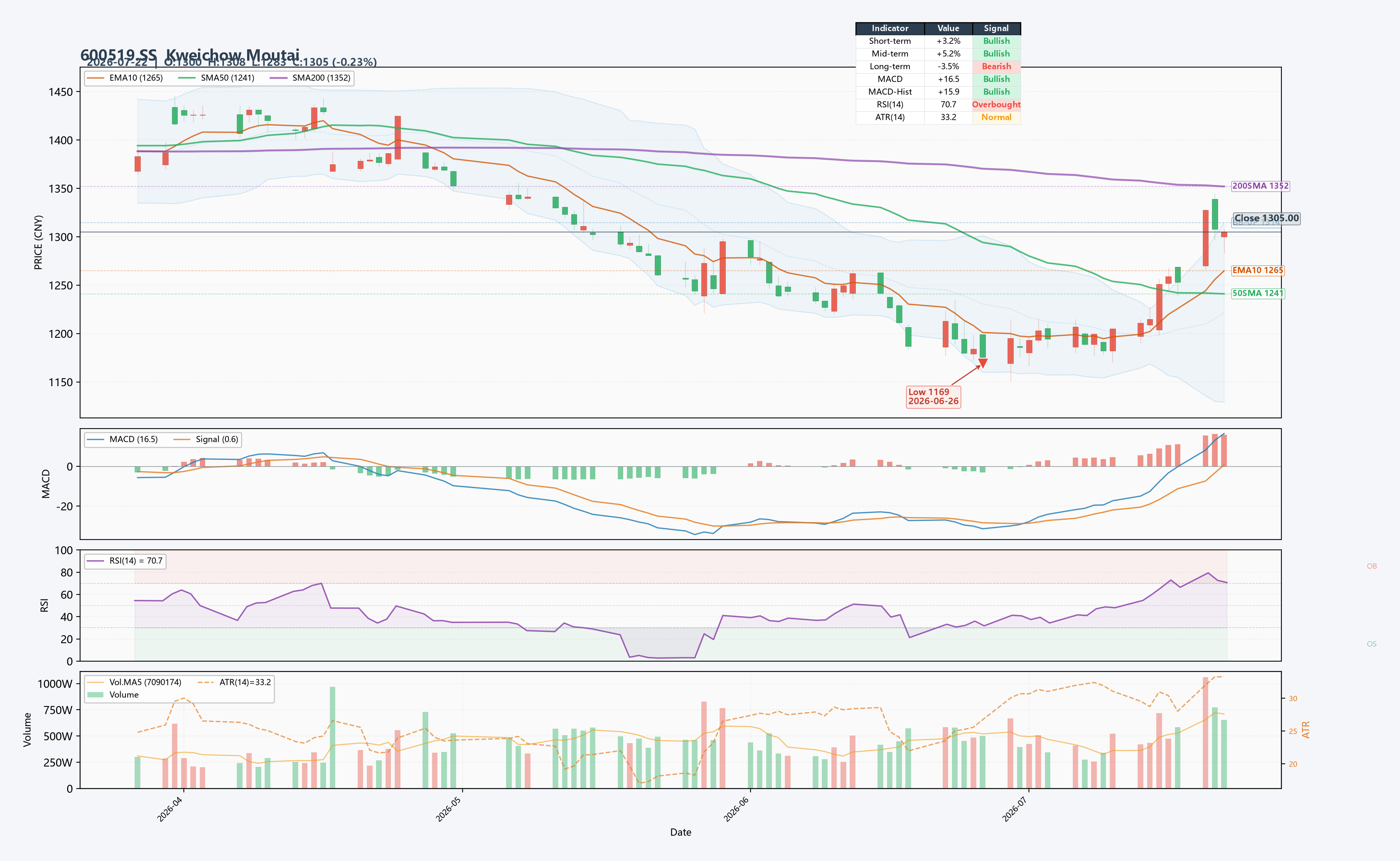The image size is (1400, 861).
Task: Select the RSI(14) = 70.7 legend entry
Action: coord(125,561)
